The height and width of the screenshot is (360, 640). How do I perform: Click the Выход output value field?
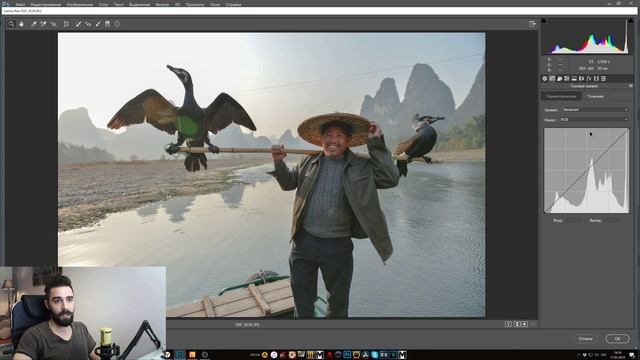pos(612,220)
